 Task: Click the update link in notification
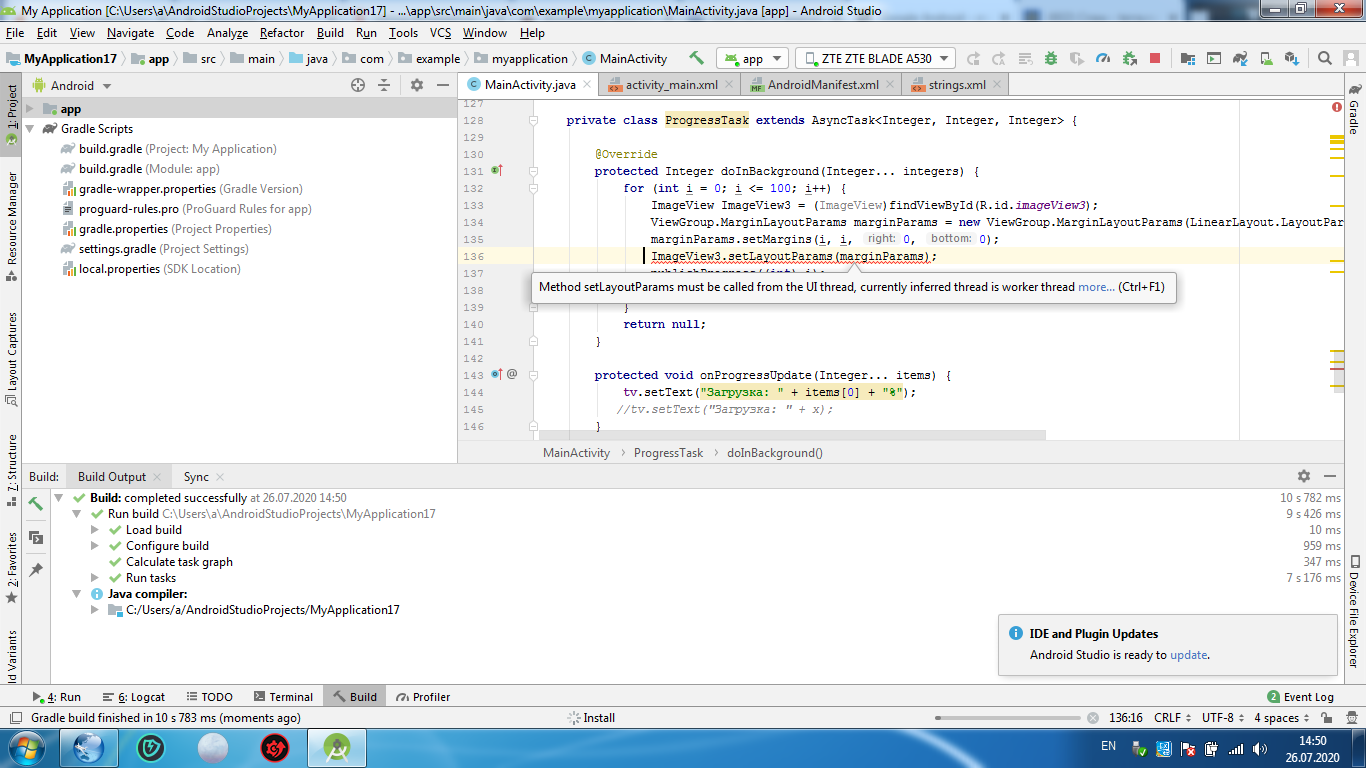(x=1189, y=655)
